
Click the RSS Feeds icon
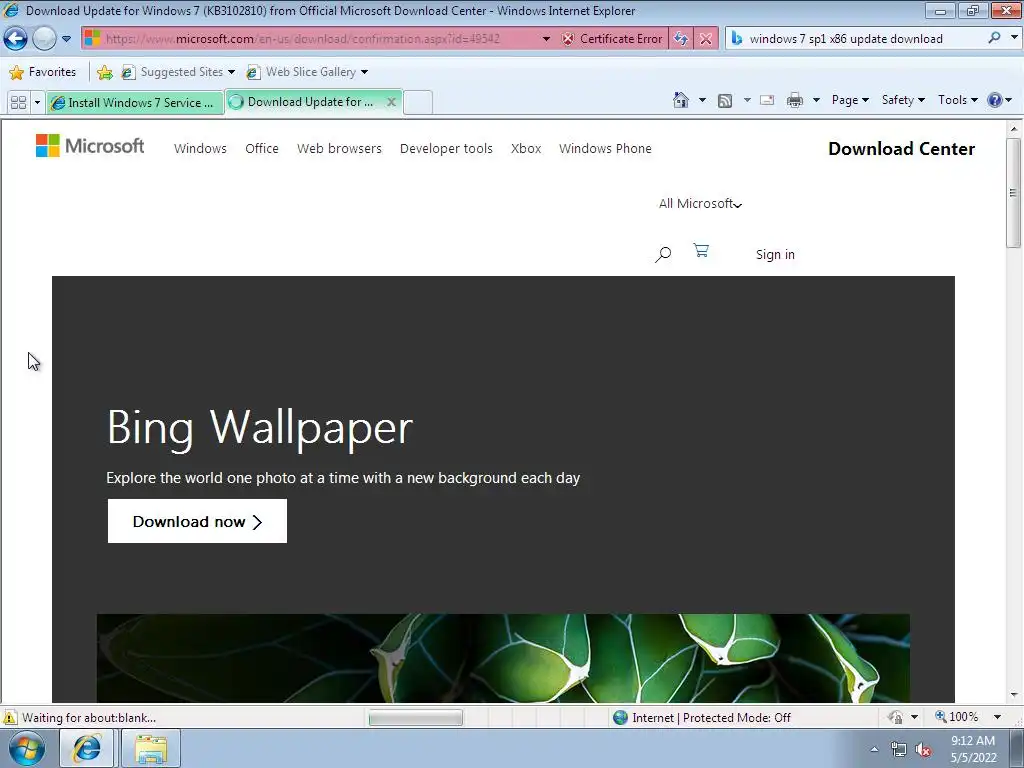(725, 101)
